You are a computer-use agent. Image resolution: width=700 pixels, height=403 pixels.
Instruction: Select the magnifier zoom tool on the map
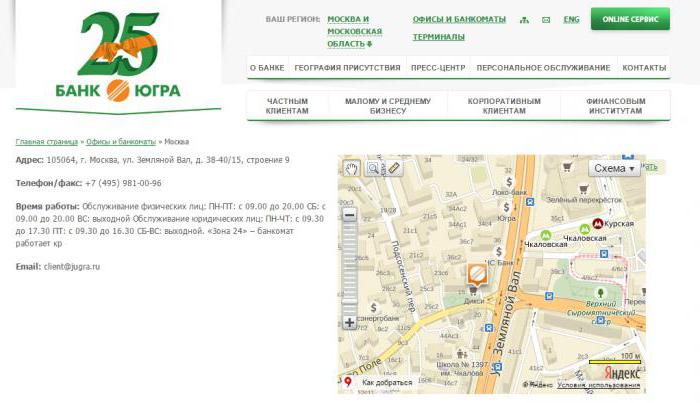click(373, 169)
